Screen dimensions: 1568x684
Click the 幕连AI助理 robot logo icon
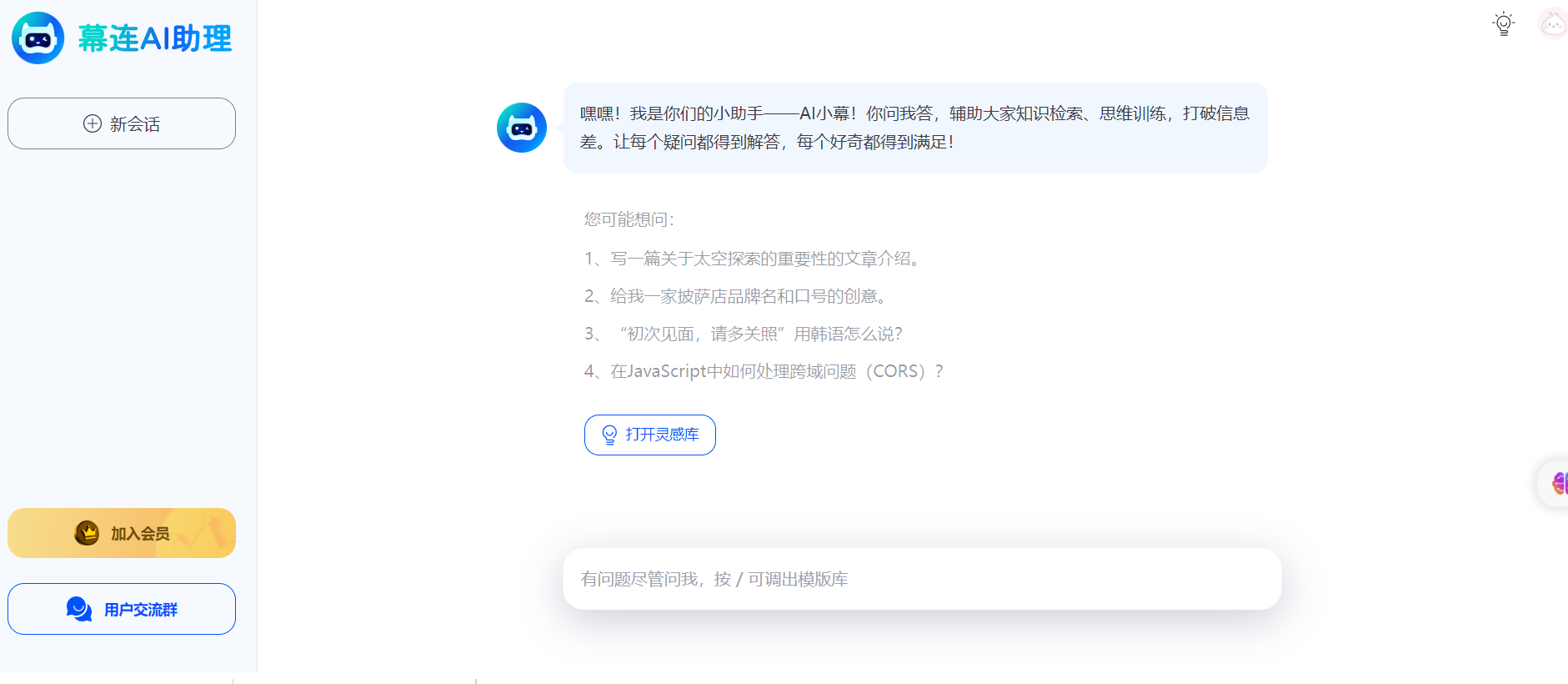[x=38, y=38]
